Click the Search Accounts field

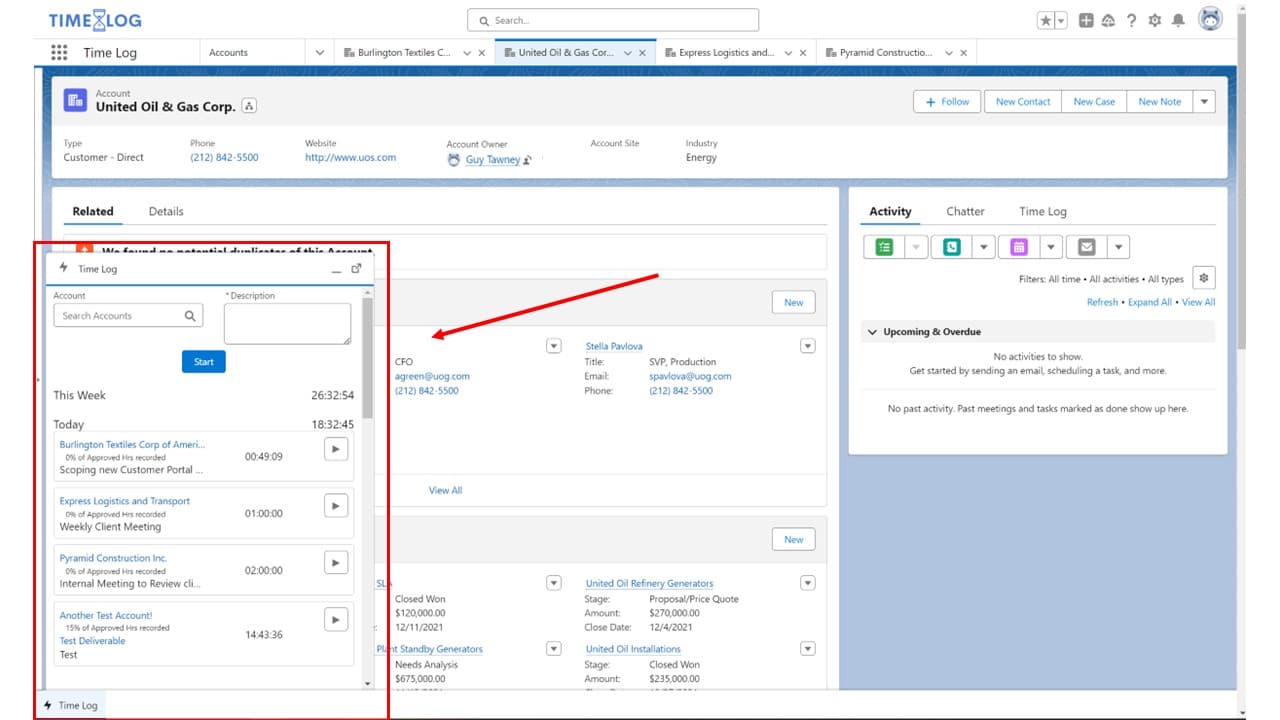point(128,316)
